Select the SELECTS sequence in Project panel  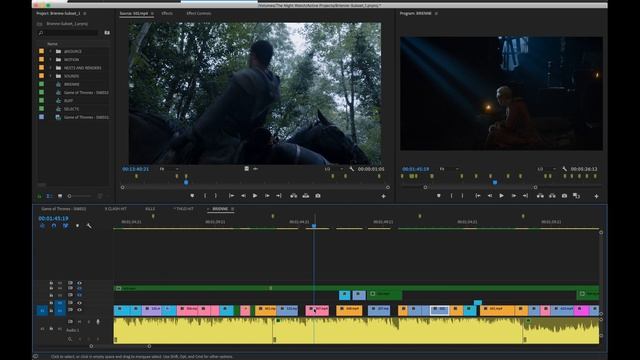pos(71,109)
